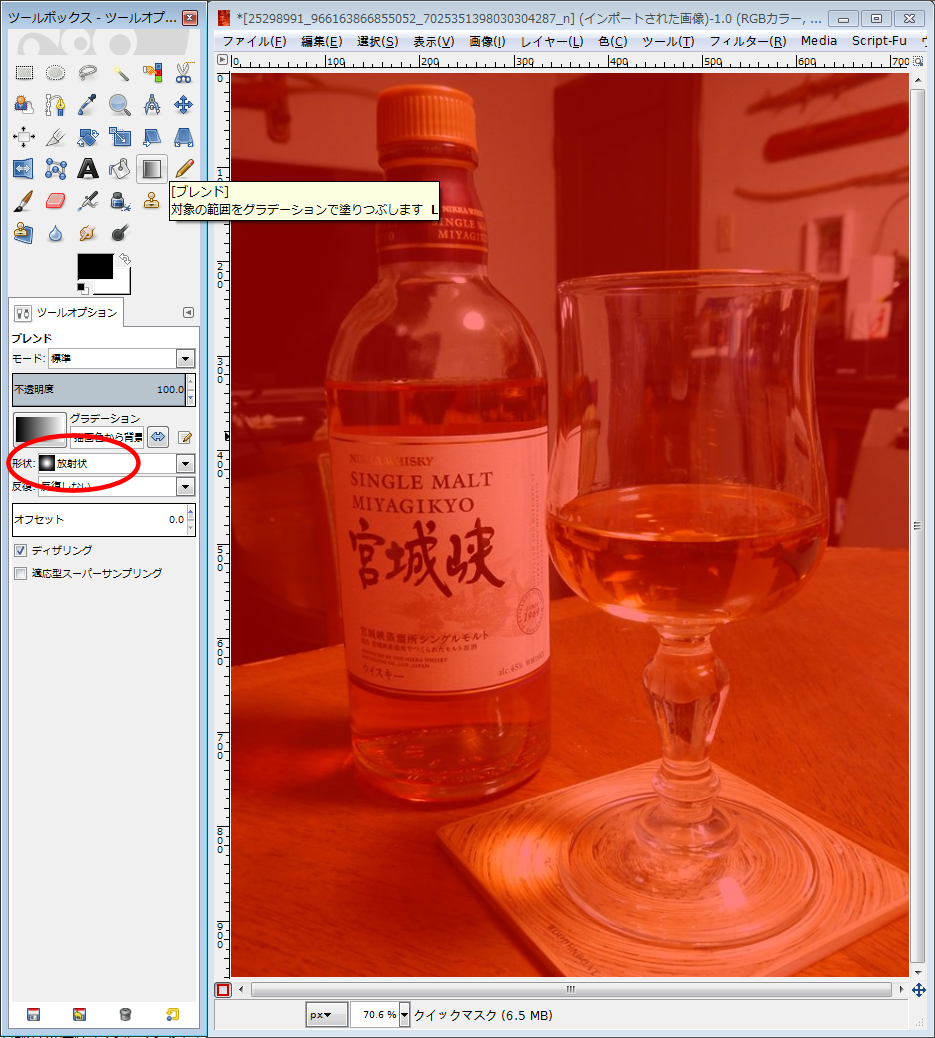Select the Text tool

click(x=88, y=169)
